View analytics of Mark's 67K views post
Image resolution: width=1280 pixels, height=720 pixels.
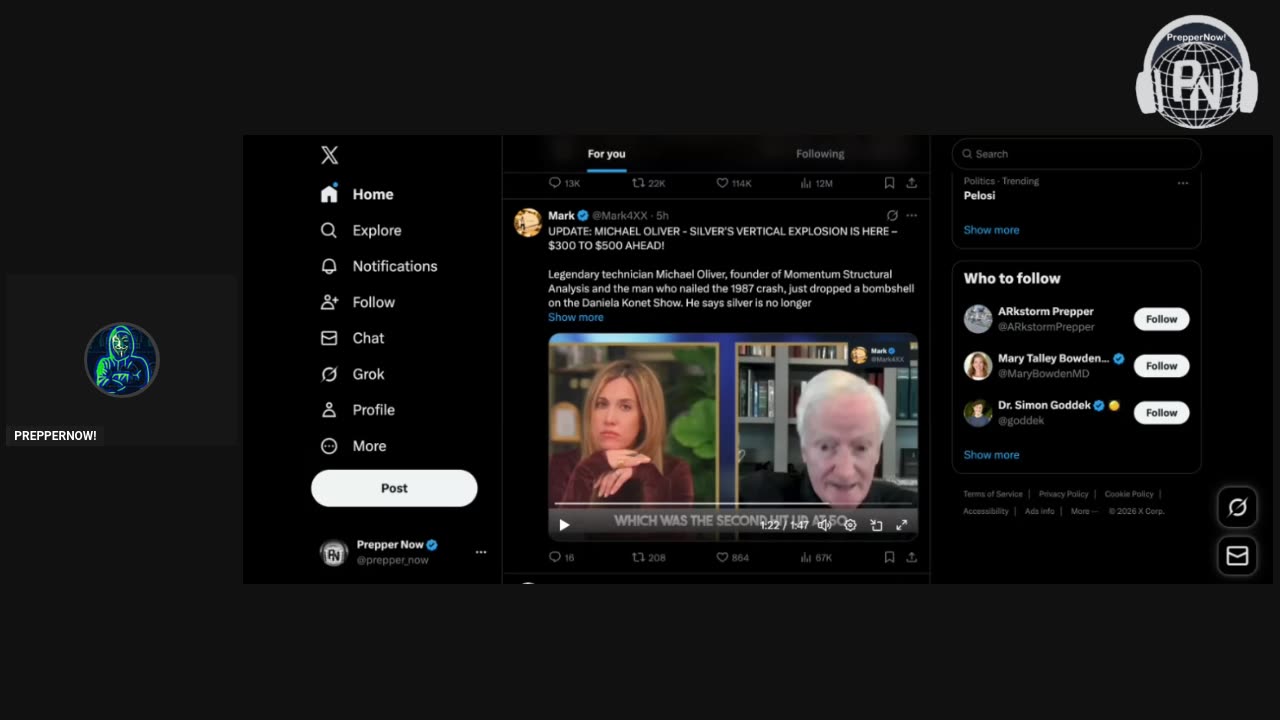(x=816, y=557)
